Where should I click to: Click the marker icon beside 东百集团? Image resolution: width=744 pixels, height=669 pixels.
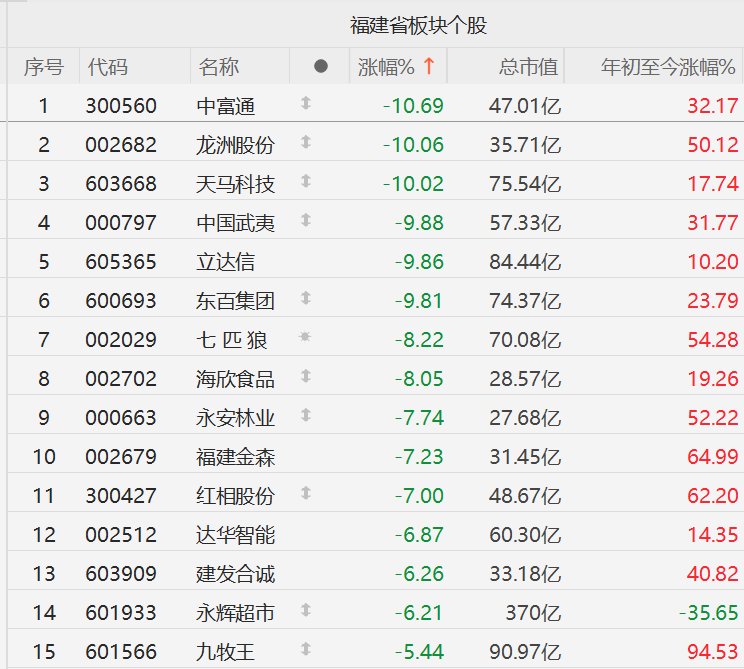[306, 298]
